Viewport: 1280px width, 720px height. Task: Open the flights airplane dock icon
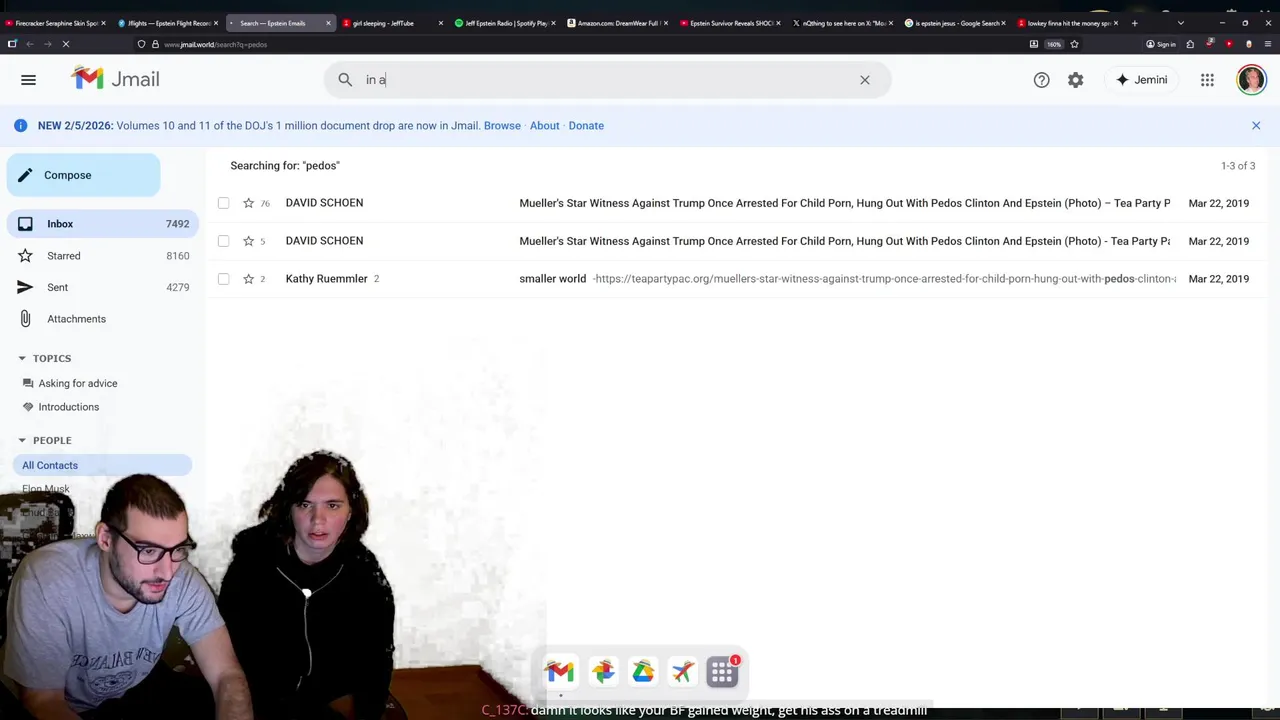pos(683,671)
